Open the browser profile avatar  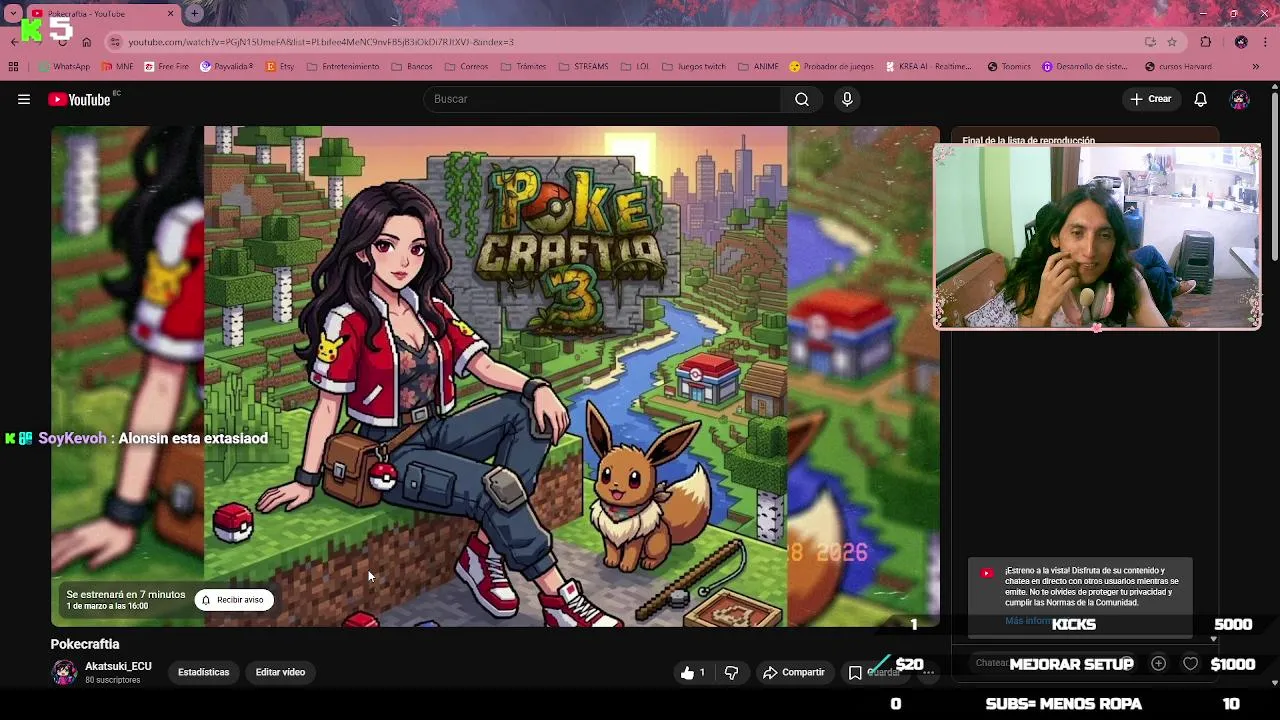coord(1241,42)
